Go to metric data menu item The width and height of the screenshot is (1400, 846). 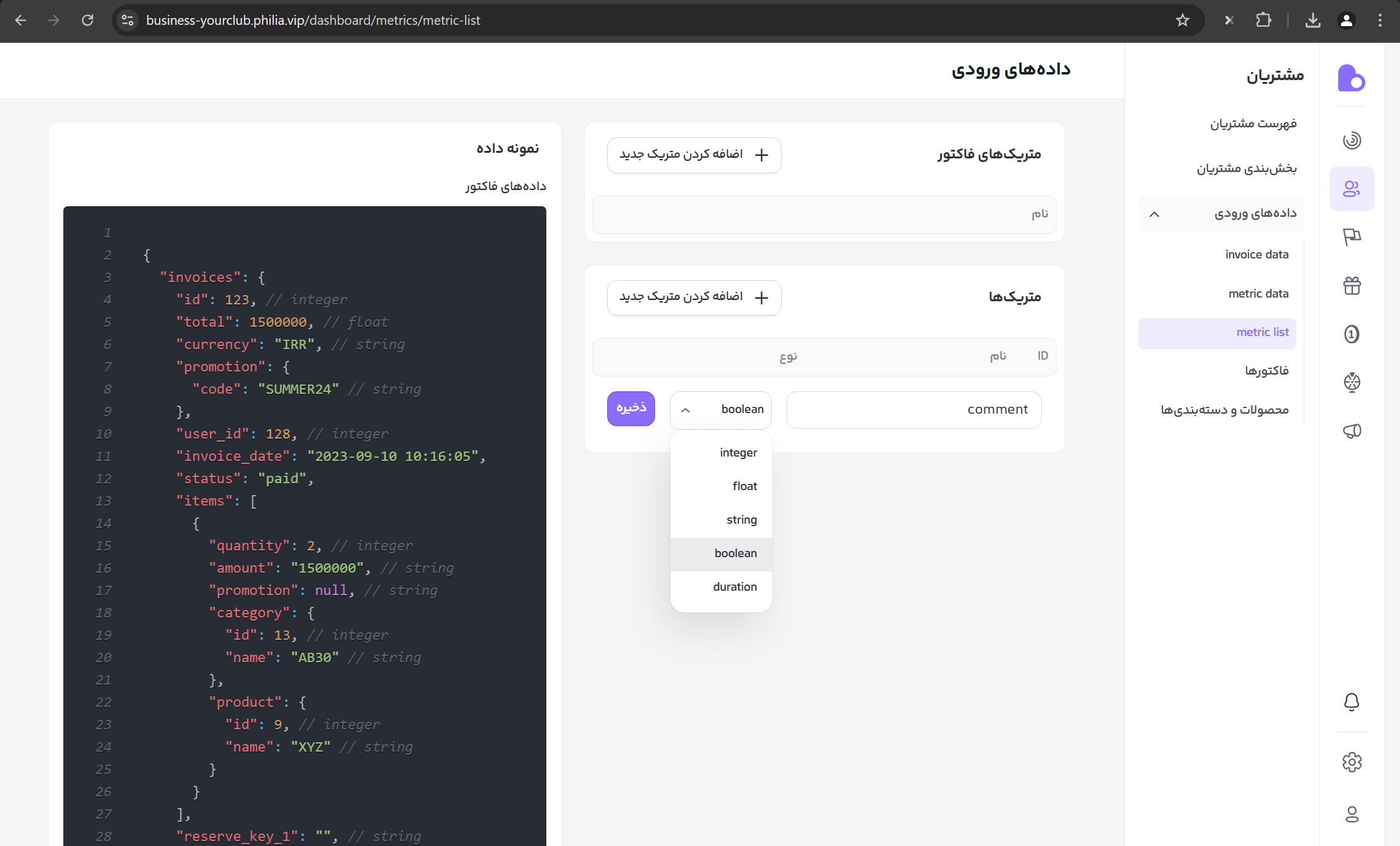(x=1258, y=294)
